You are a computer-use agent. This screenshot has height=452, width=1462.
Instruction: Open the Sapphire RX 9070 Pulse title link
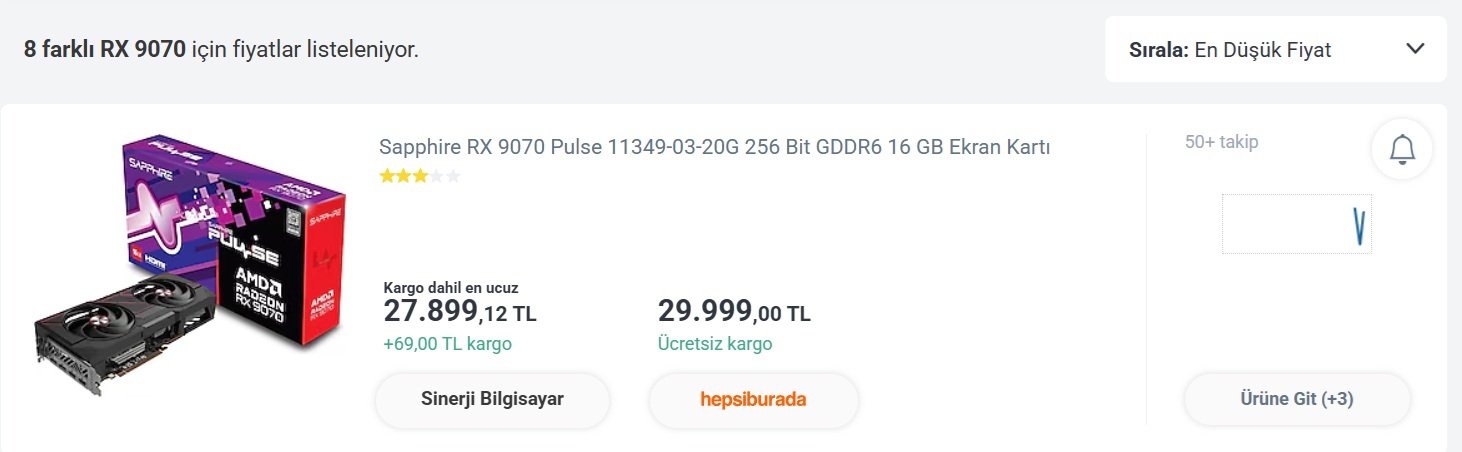(x=714, y=147)
